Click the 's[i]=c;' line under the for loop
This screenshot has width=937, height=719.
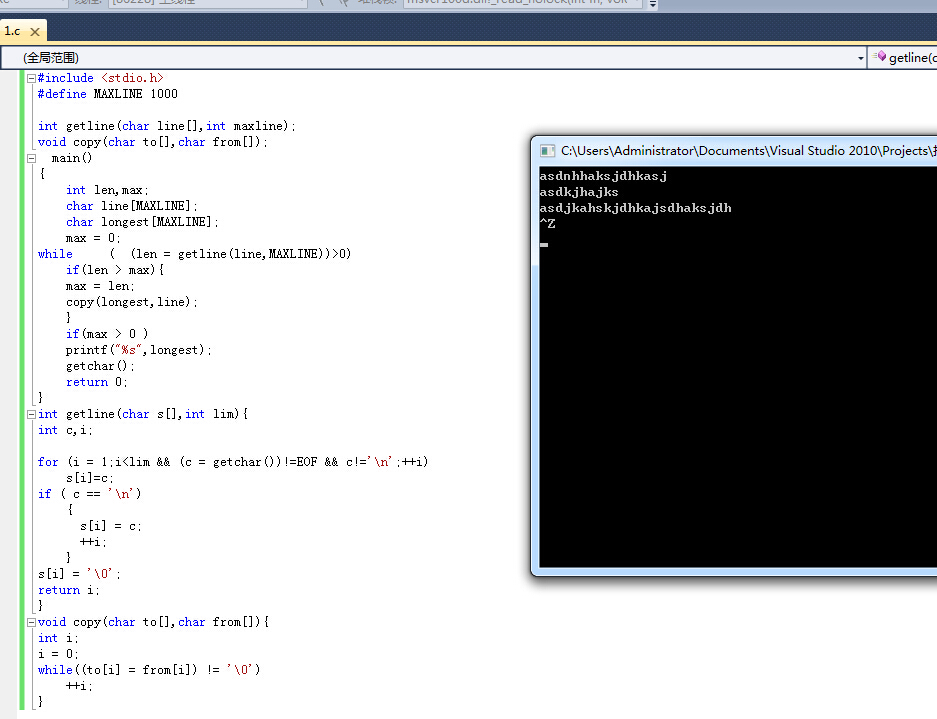[x=90, y=478]
